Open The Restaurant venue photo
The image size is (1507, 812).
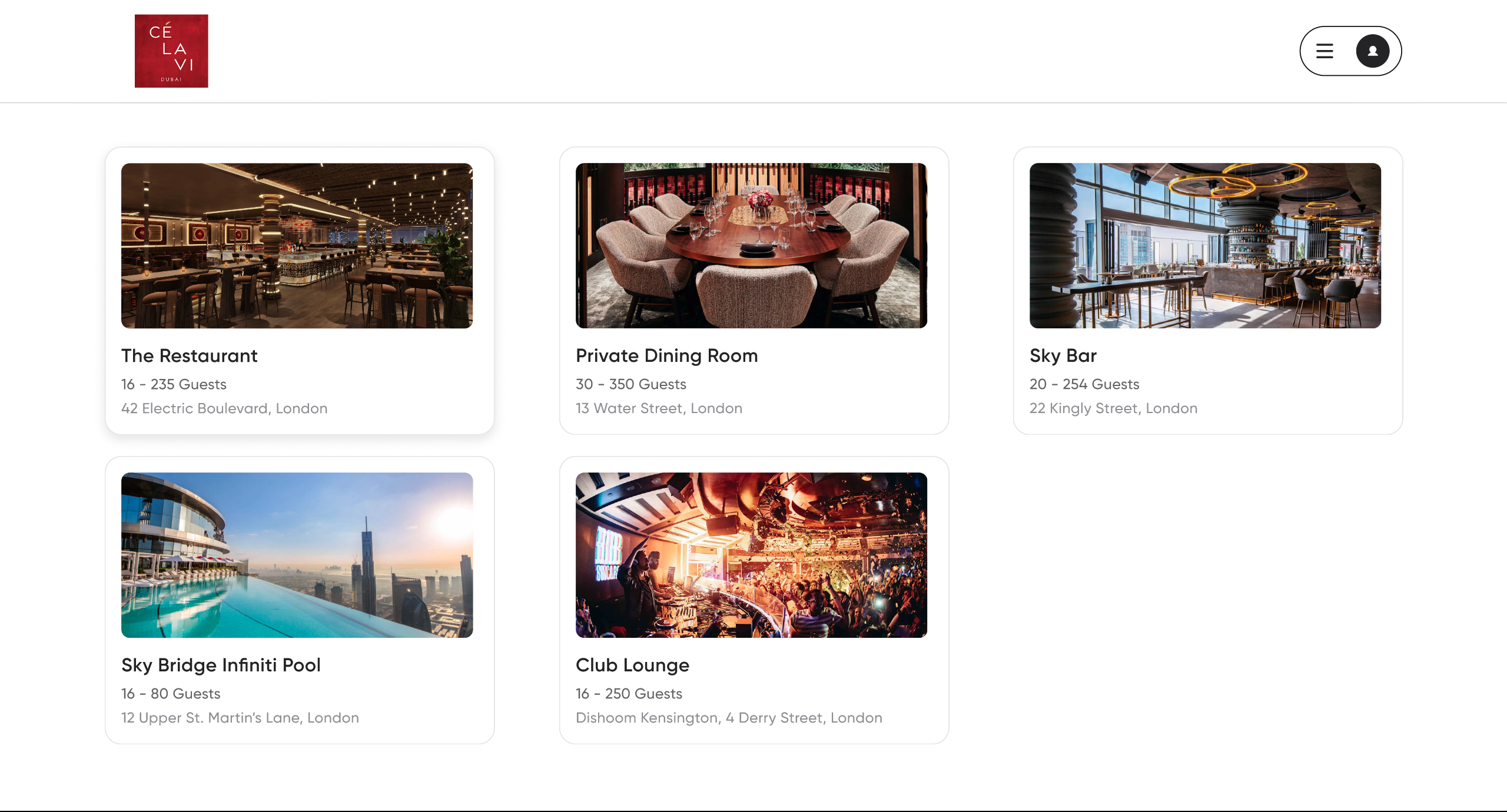[297, 245]
